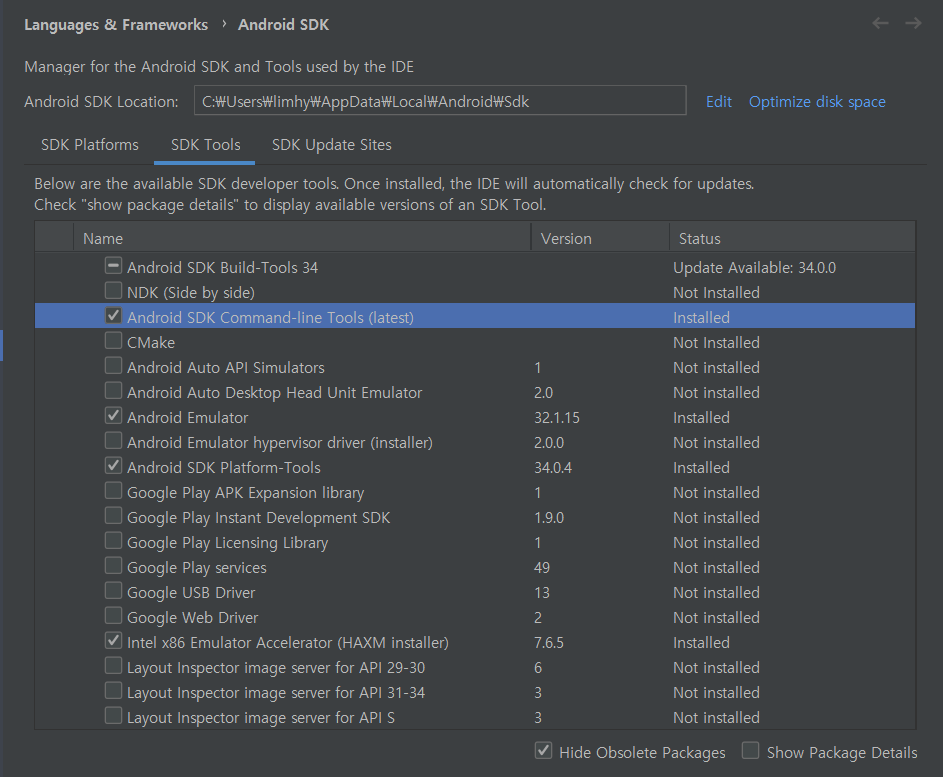Select the Google Play services row
This screenshot has height=777, width=943.
click(x=475, y=568)
